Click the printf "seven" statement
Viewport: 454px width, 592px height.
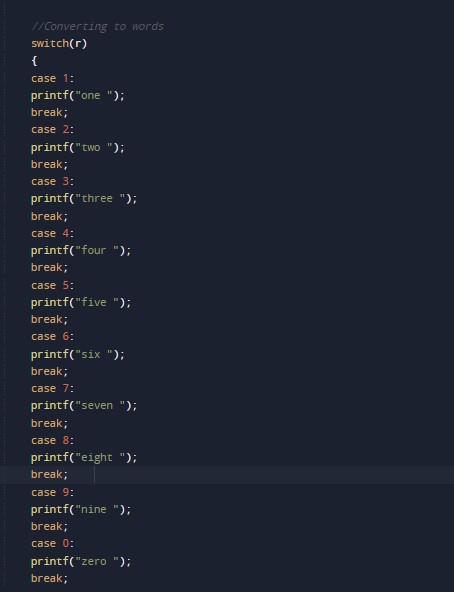click(84, 406)
